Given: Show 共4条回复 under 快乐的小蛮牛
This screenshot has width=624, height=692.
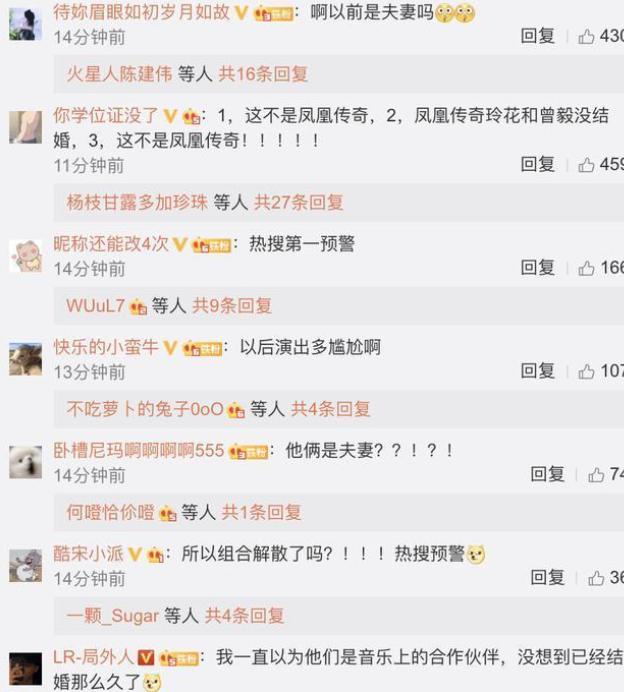Looking at the screenshot, I should click(330, 409).
